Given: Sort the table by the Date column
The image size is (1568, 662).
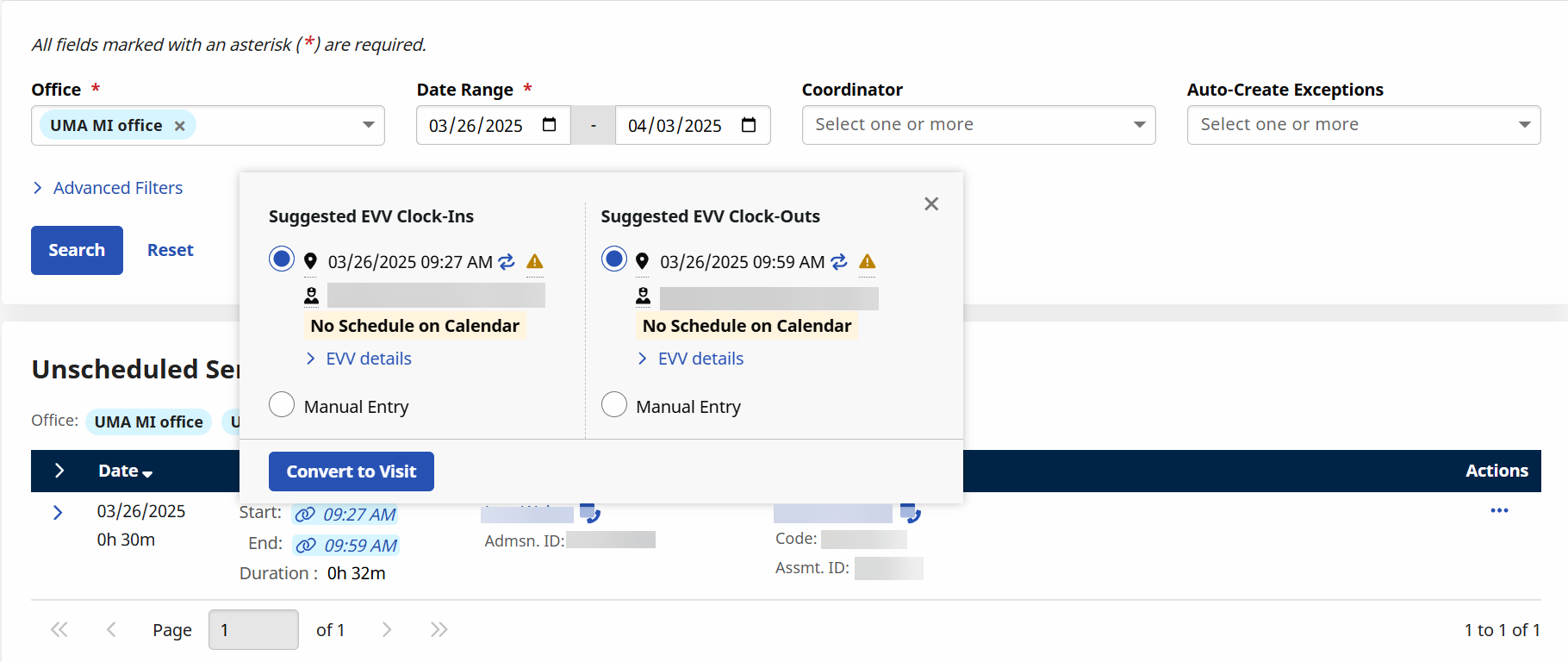Looking at the screenshot, I should coord(124,471).
